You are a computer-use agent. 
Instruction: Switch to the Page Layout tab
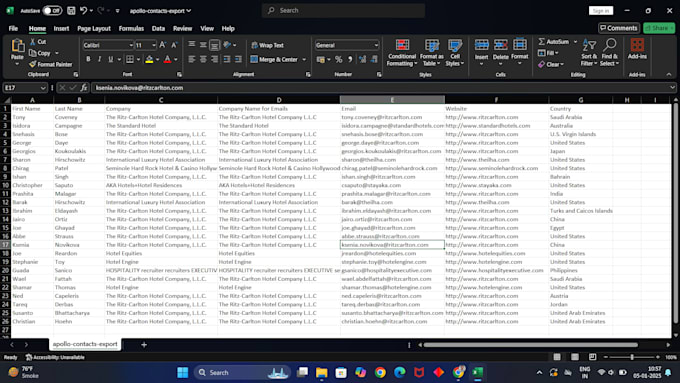pyautogui.click(x=94, y=28)
